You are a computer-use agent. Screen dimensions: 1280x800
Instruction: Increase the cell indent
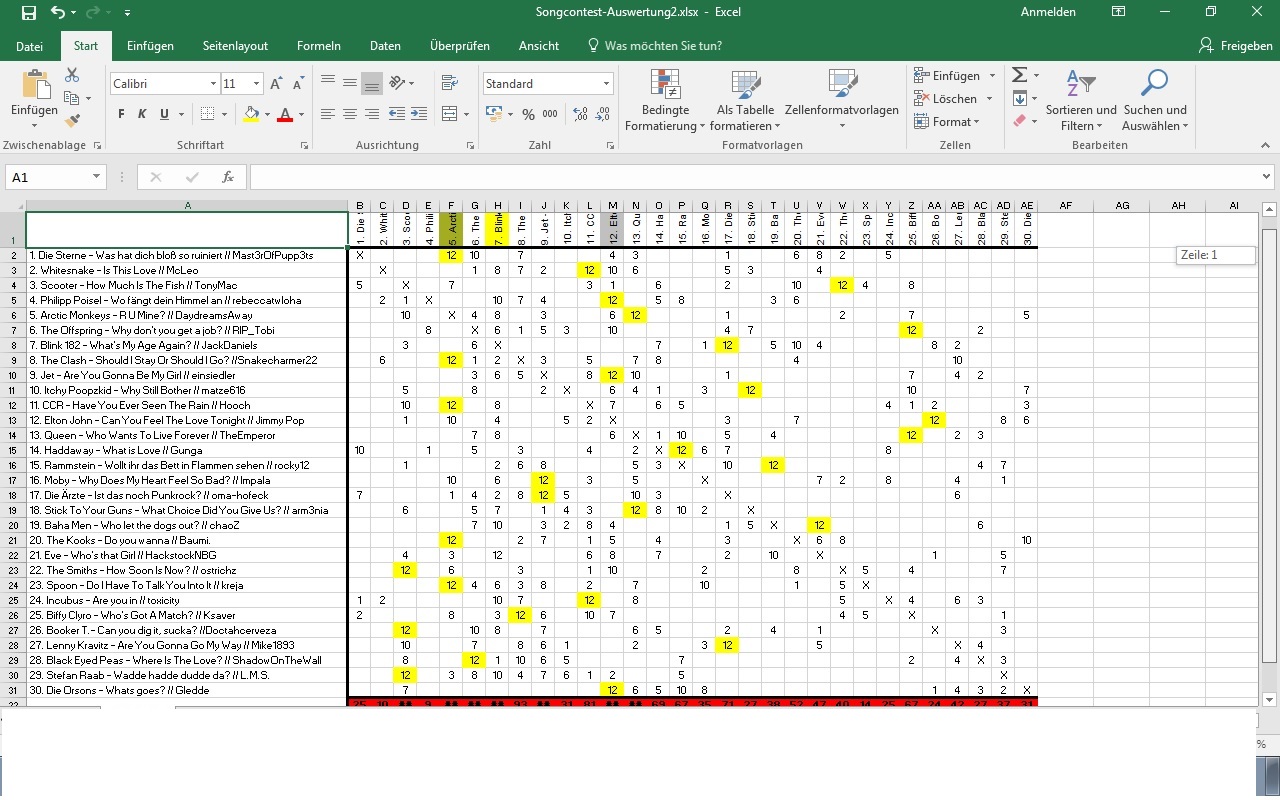[419, 114]
